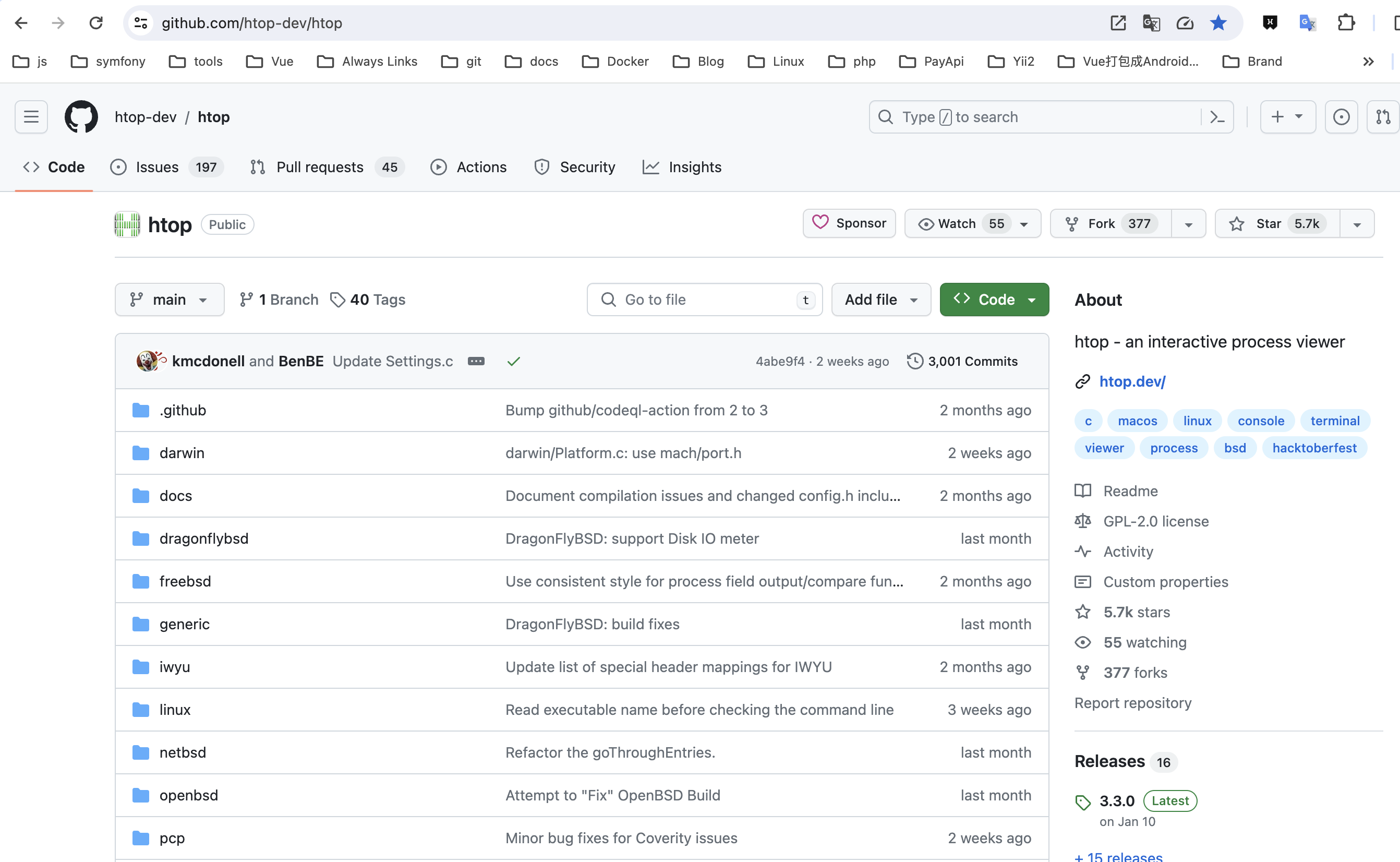Click the bookmark star in address bar
Viewport: 1400px width, 862px height.
pyautogui.click(x=1218, y=23)
